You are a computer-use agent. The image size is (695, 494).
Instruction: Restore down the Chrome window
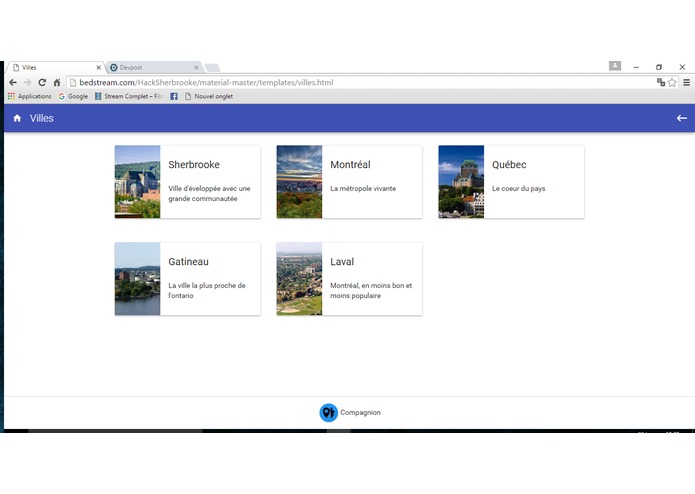point(659,67)
